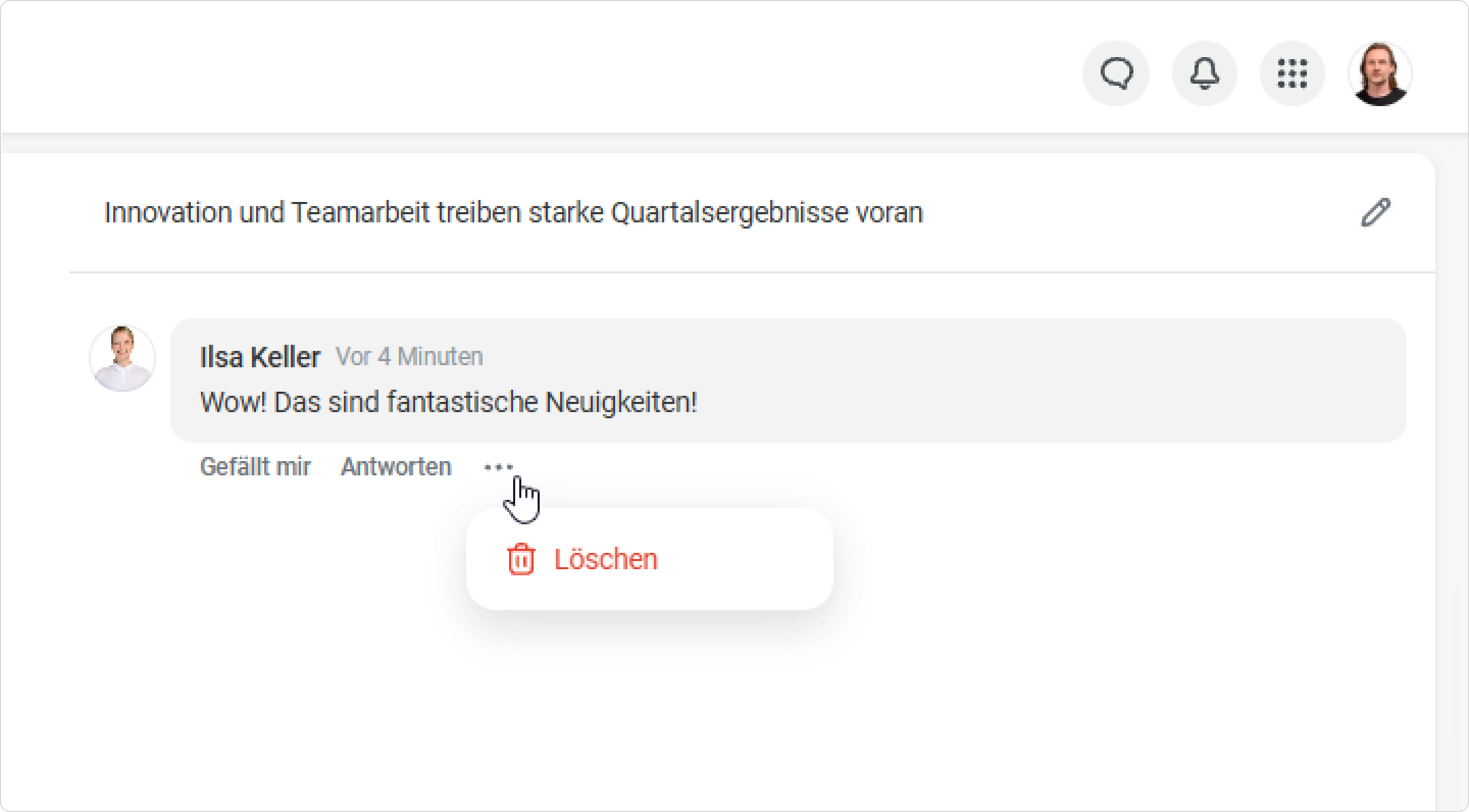This screenshot has height=812, width=1469.
Task: Click the comment text Wow! Das sind fantastische Neuigkeiten!
Action: pos(448,402)
